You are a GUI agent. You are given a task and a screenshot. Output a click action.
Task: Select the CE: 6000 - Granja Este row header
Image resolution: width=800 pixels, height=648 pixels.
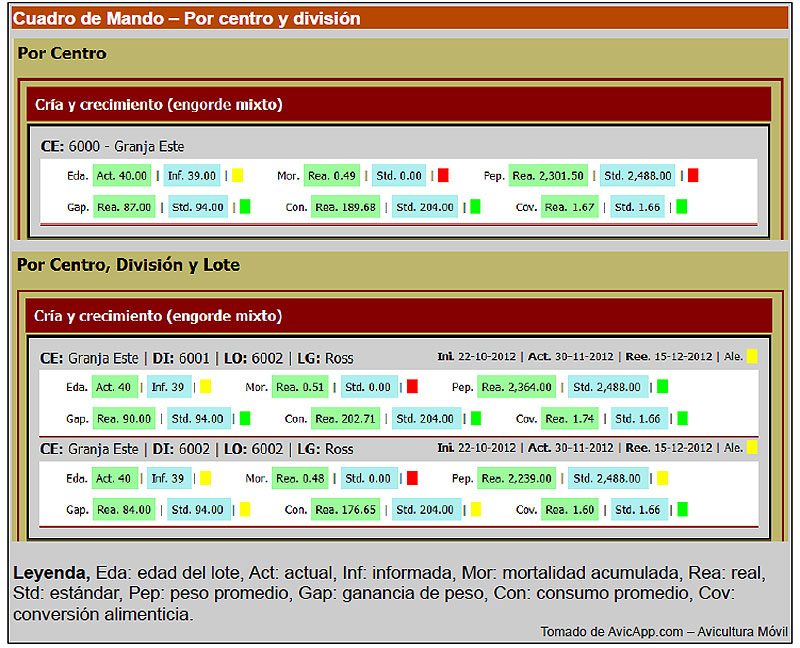coord(112,146)
